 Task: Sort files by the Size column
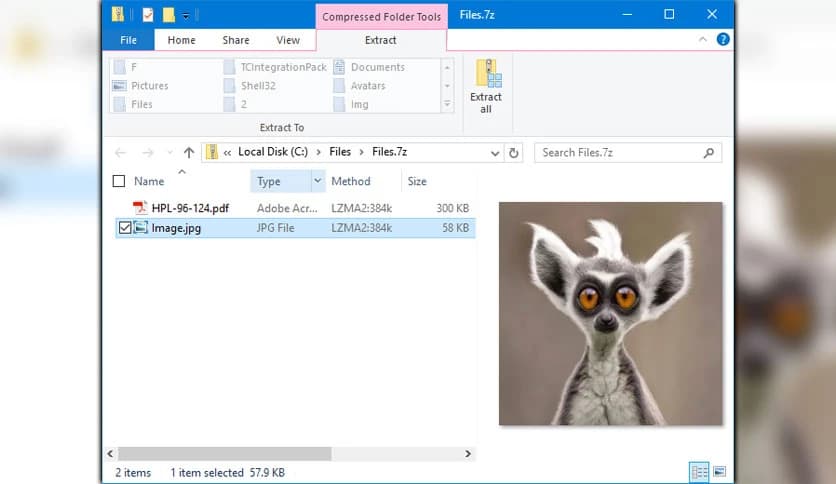[x=417, y=182]
